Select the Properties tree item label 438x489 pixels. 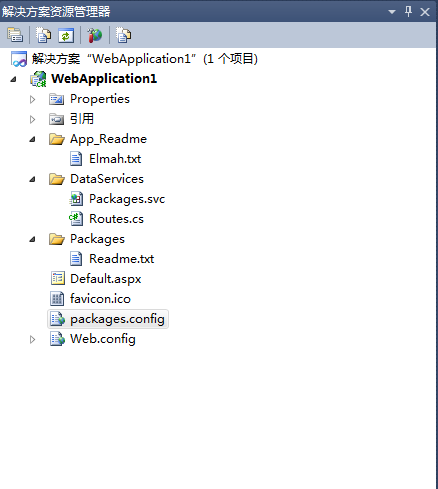pyautogui.click(x=100, y=99)
